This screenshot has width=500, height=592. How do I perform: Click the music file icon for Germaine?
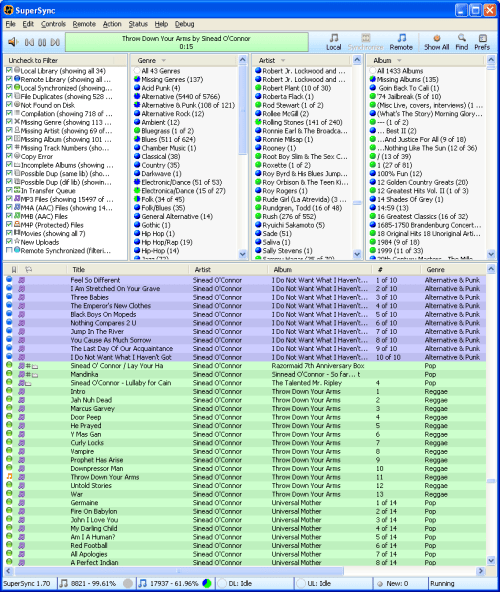click(x=22, y=503)
